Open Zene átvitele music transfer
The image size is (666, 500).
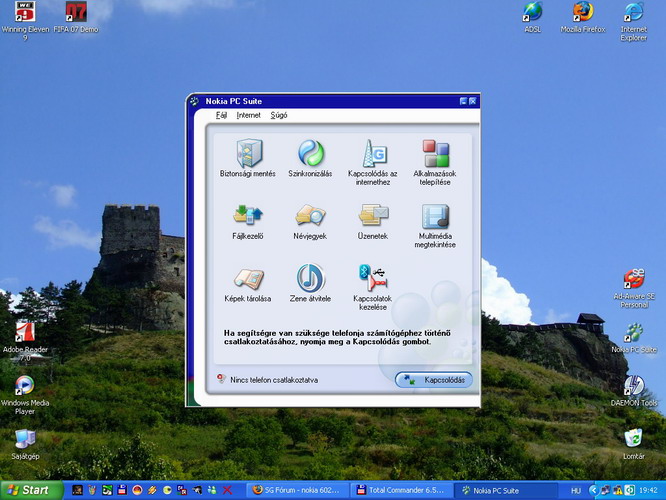coord(311,279)
